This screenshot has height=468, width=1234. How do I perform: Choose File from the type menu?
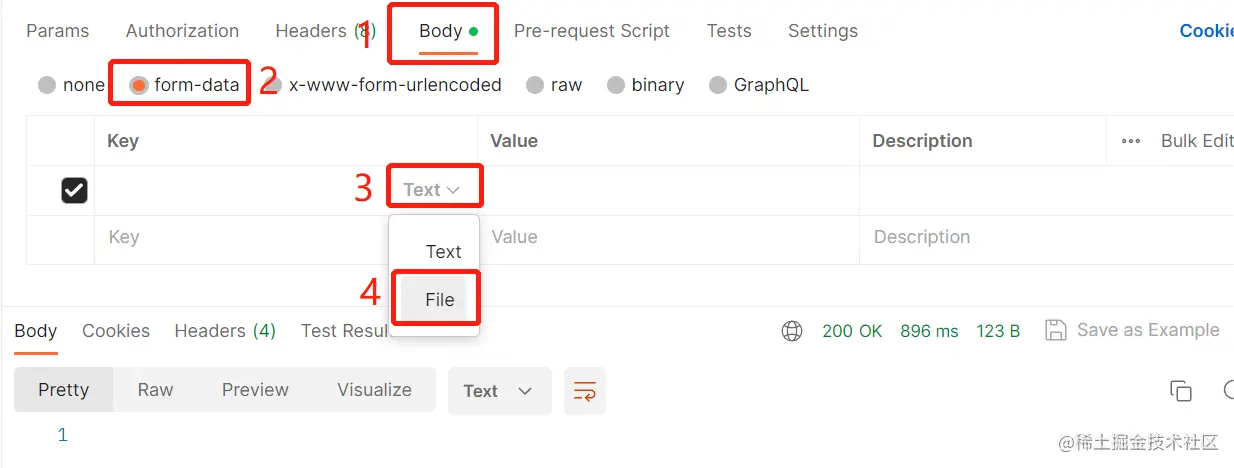[x=439, y=299]
